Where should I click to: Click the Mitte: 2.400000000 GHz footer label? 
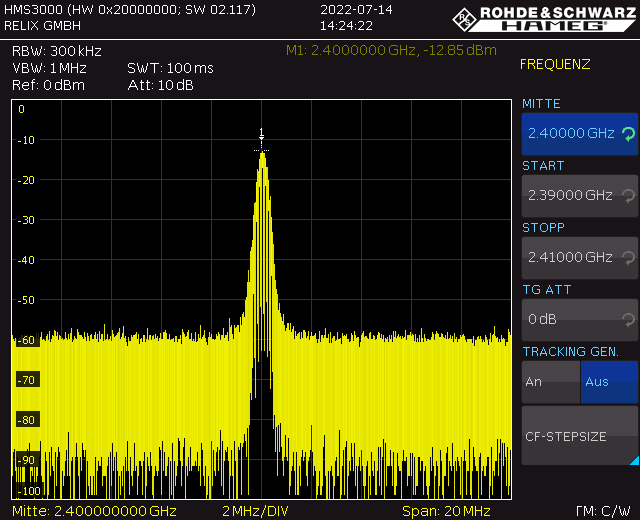(x=94, y=511)
